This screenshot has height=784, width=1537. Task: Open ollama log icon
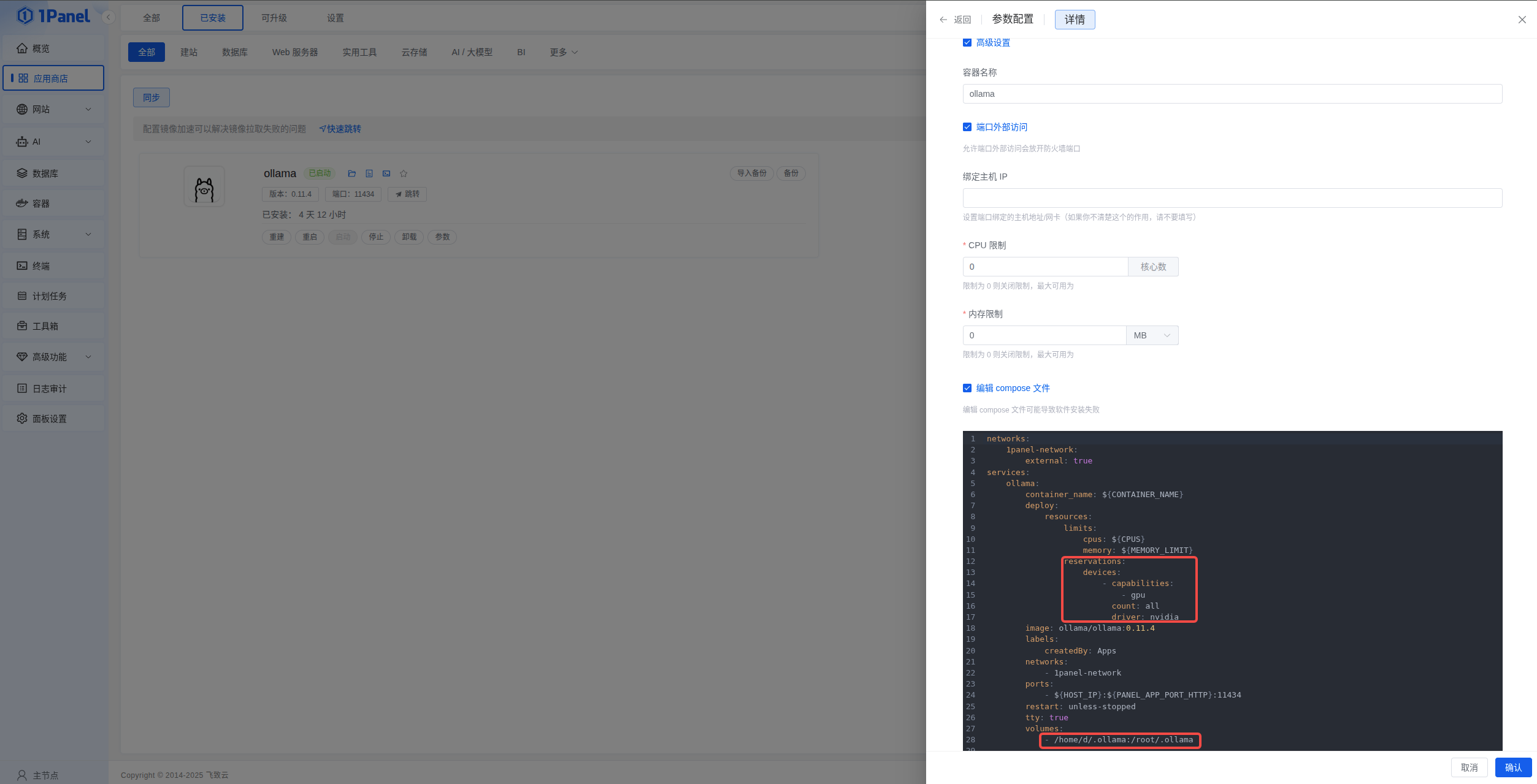(369, 173)
